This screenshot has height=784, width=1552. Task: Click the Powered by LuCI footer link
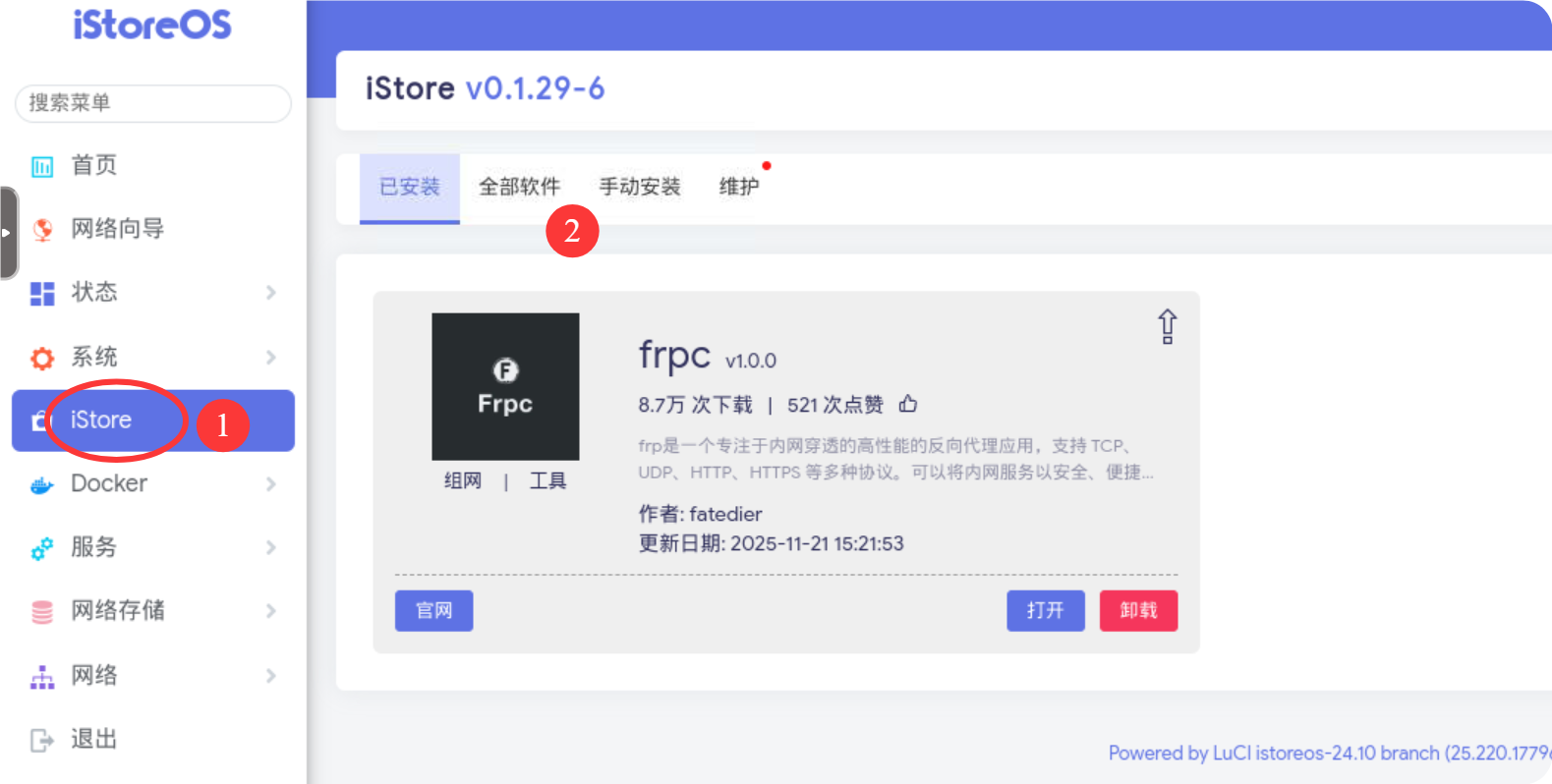(1330, 754)
